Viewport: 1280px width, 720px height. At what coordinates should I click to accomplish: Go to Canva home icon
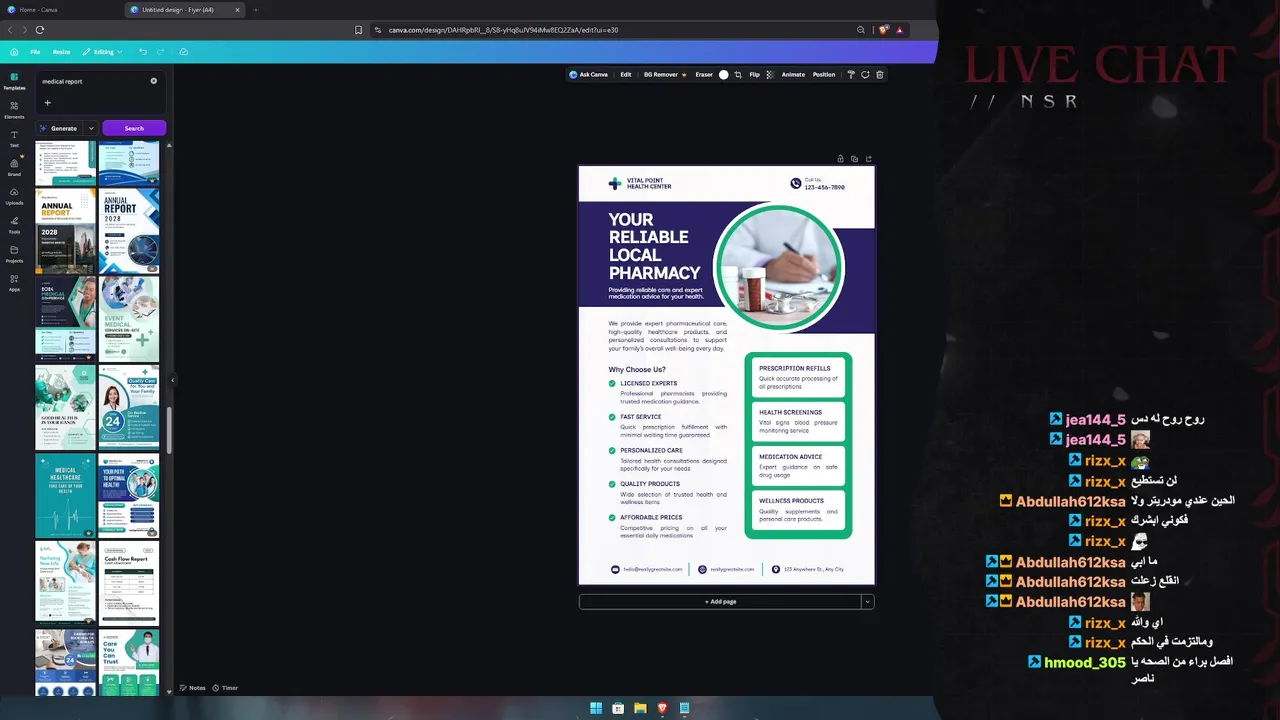pyautogui.click(x=14, y=52)
